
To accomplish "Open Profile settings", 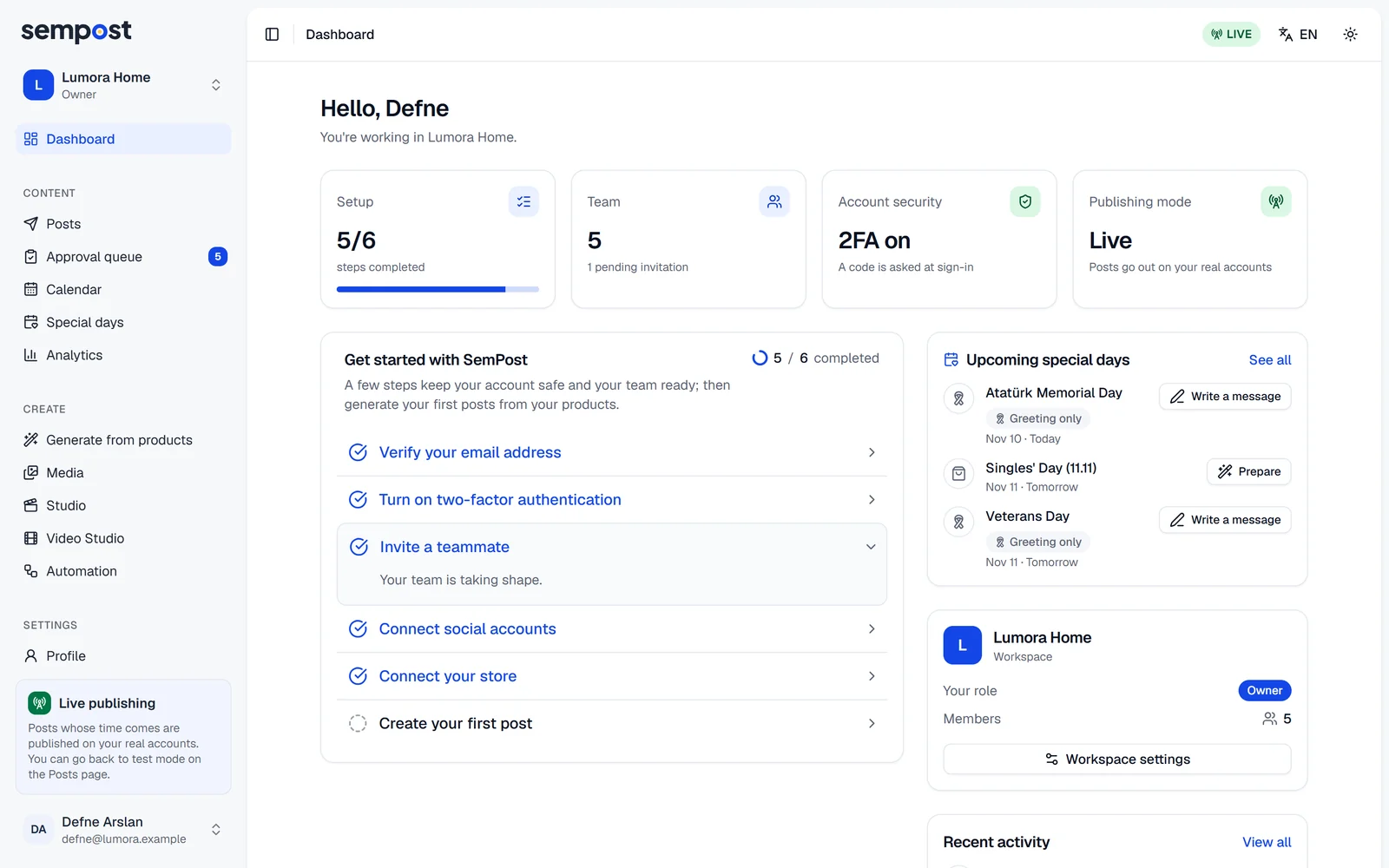I will pos(123,656).
